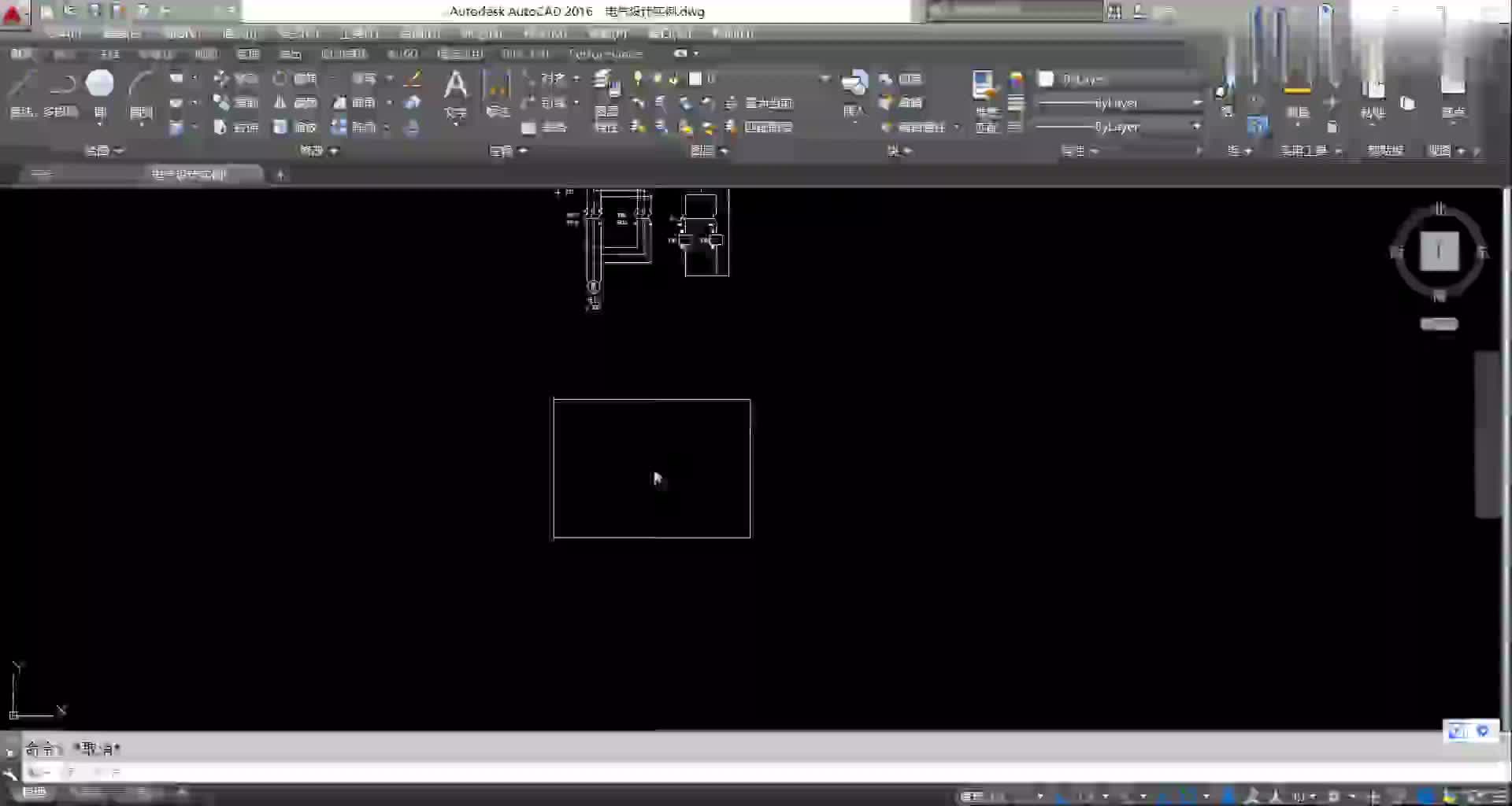
Task: Open the Help menu in menu bar
Action: (733, 33)
